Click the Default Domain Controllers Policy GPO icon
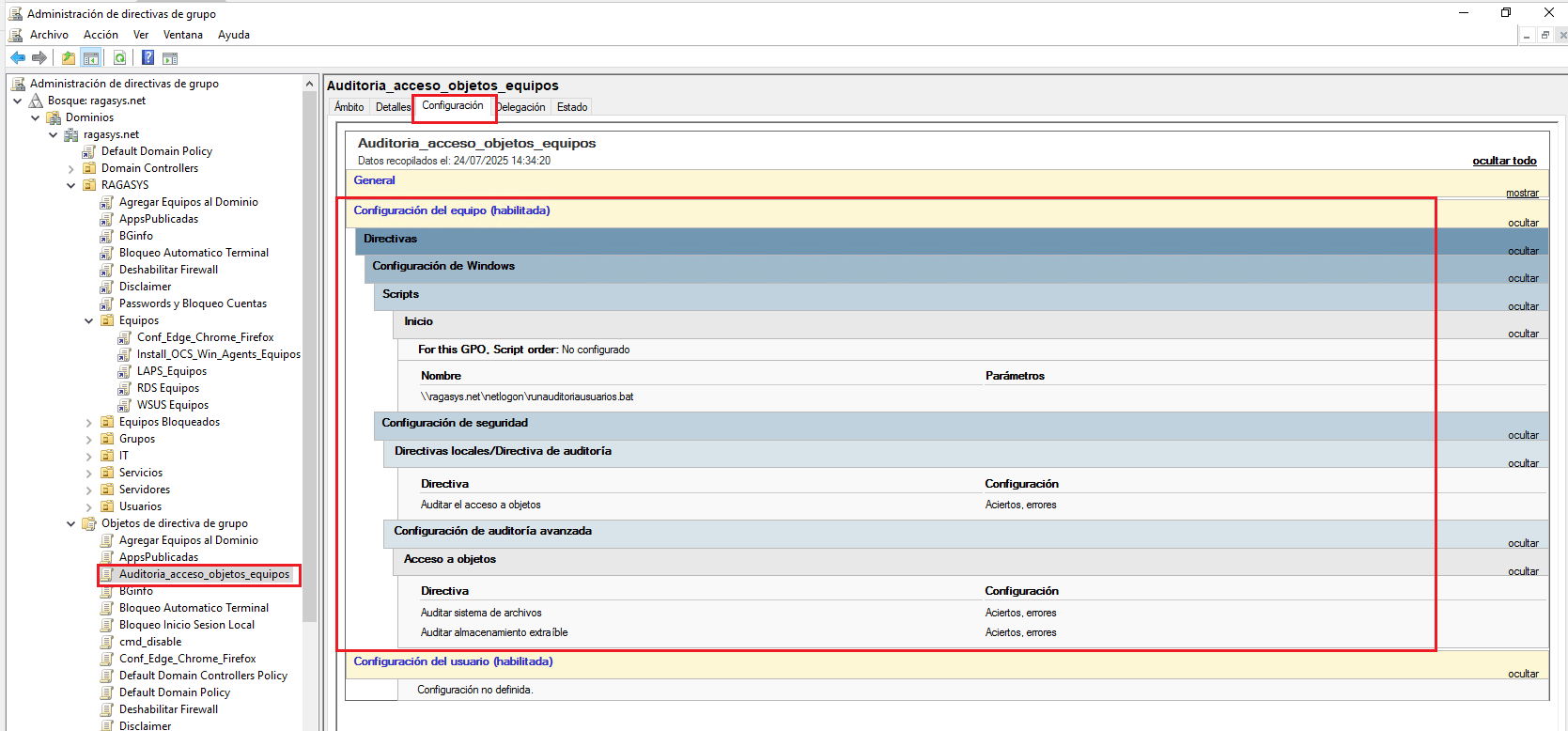This screenshot has width=1568, height=731. pyautogui.click(x=107, y=676)
